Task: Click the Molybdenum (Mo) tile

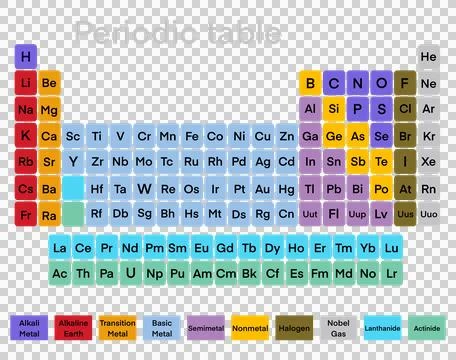Action: coord(144,162)
